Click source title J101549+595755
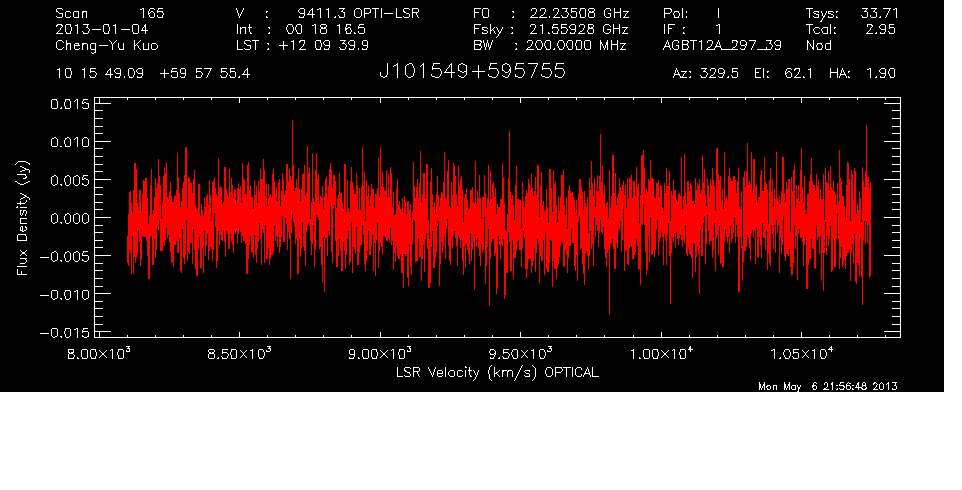This screenshot has width=962, height=490. (472, 72)
